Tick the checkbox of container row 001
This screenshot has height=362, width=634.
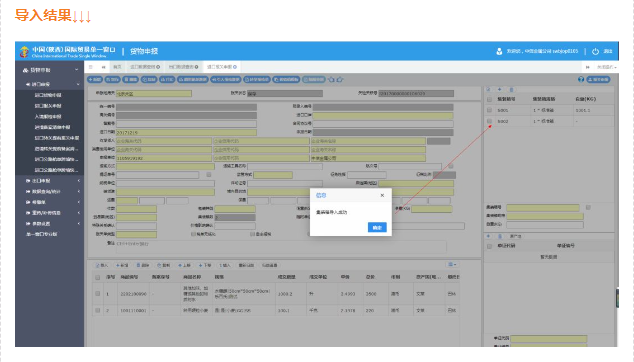tap(489, 110)
